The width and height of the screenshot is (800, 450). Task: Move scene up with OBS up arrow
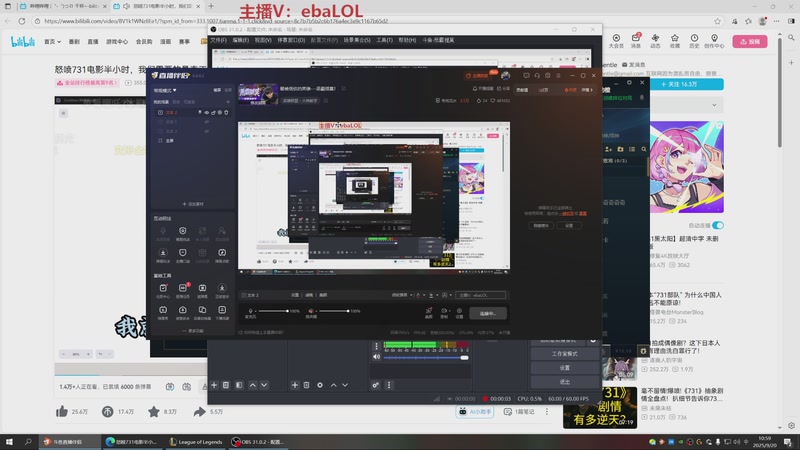[253, 385]
